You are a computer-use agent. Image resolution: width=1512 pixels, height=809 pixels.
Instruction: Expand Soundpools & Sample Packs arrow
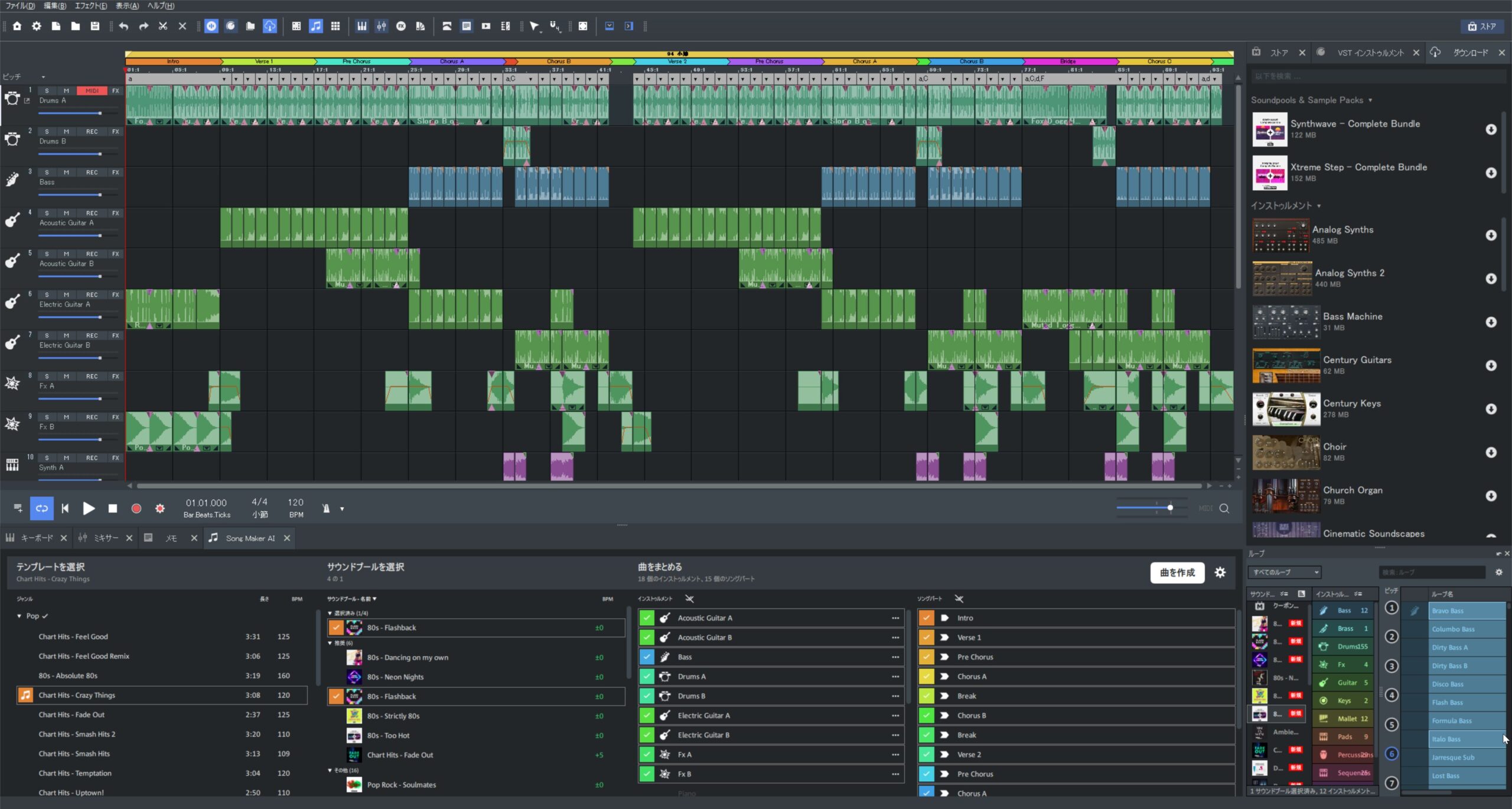[x=1370, y=100]
